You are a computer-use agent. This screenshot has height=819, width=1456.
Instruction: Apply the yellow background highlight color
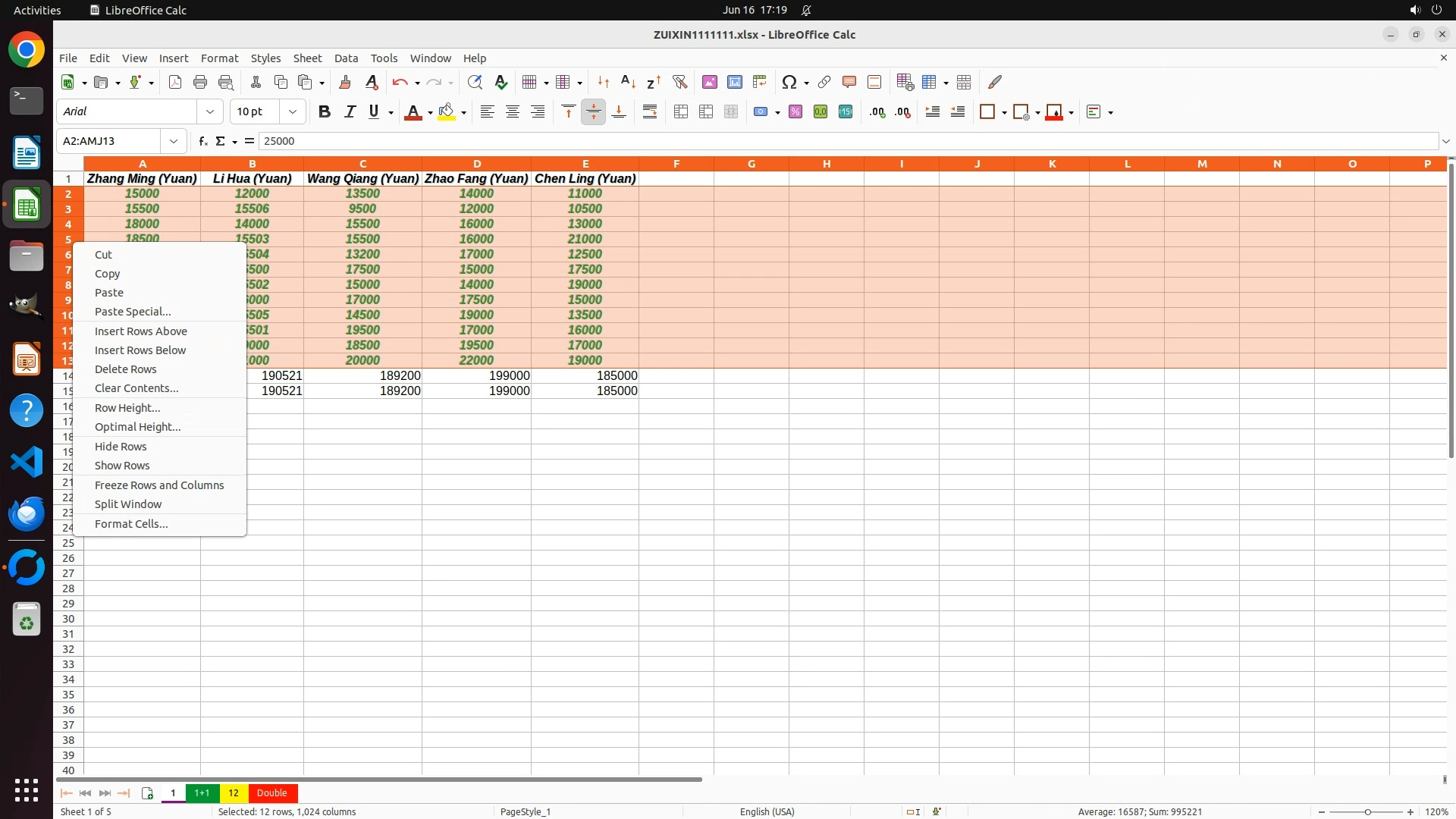pyautogui.click(x=447, y=112)
